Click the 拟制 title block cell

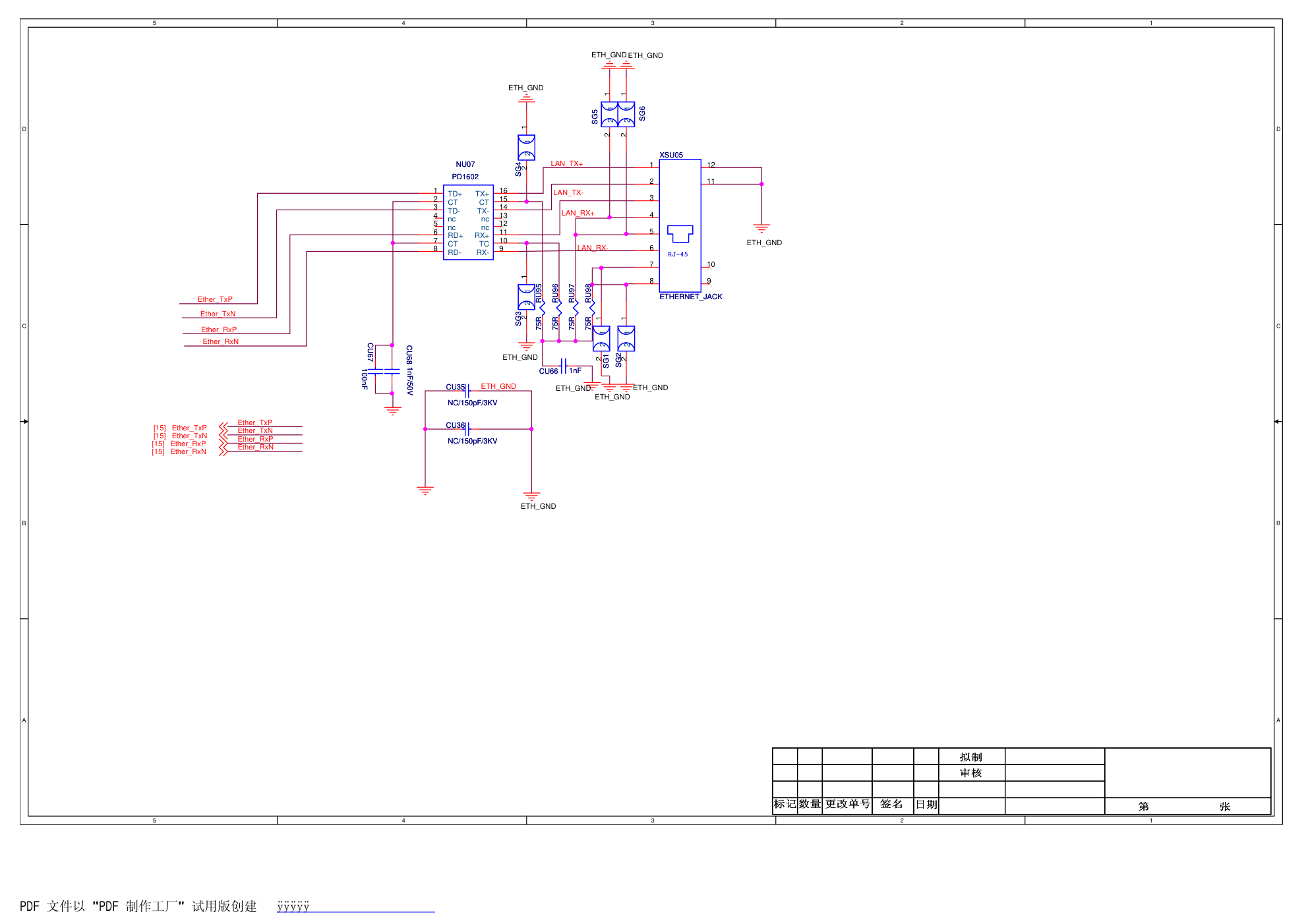(972, 757)
